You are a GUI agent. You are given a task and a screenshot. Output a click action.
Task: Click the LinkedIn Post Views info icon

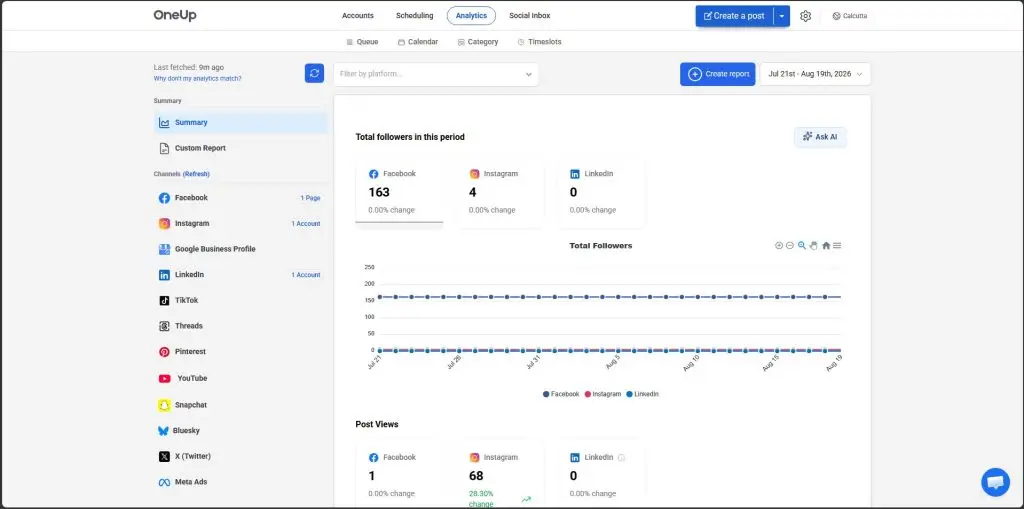click(x=621, y=457)
